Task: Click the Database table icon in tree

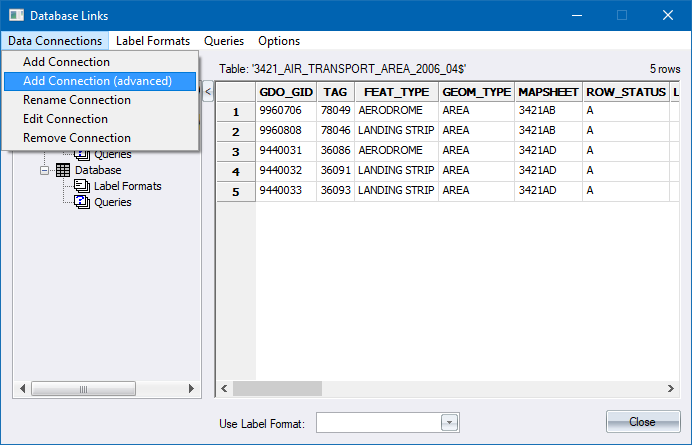Action: pyautogui.click(x=63, y=170)
